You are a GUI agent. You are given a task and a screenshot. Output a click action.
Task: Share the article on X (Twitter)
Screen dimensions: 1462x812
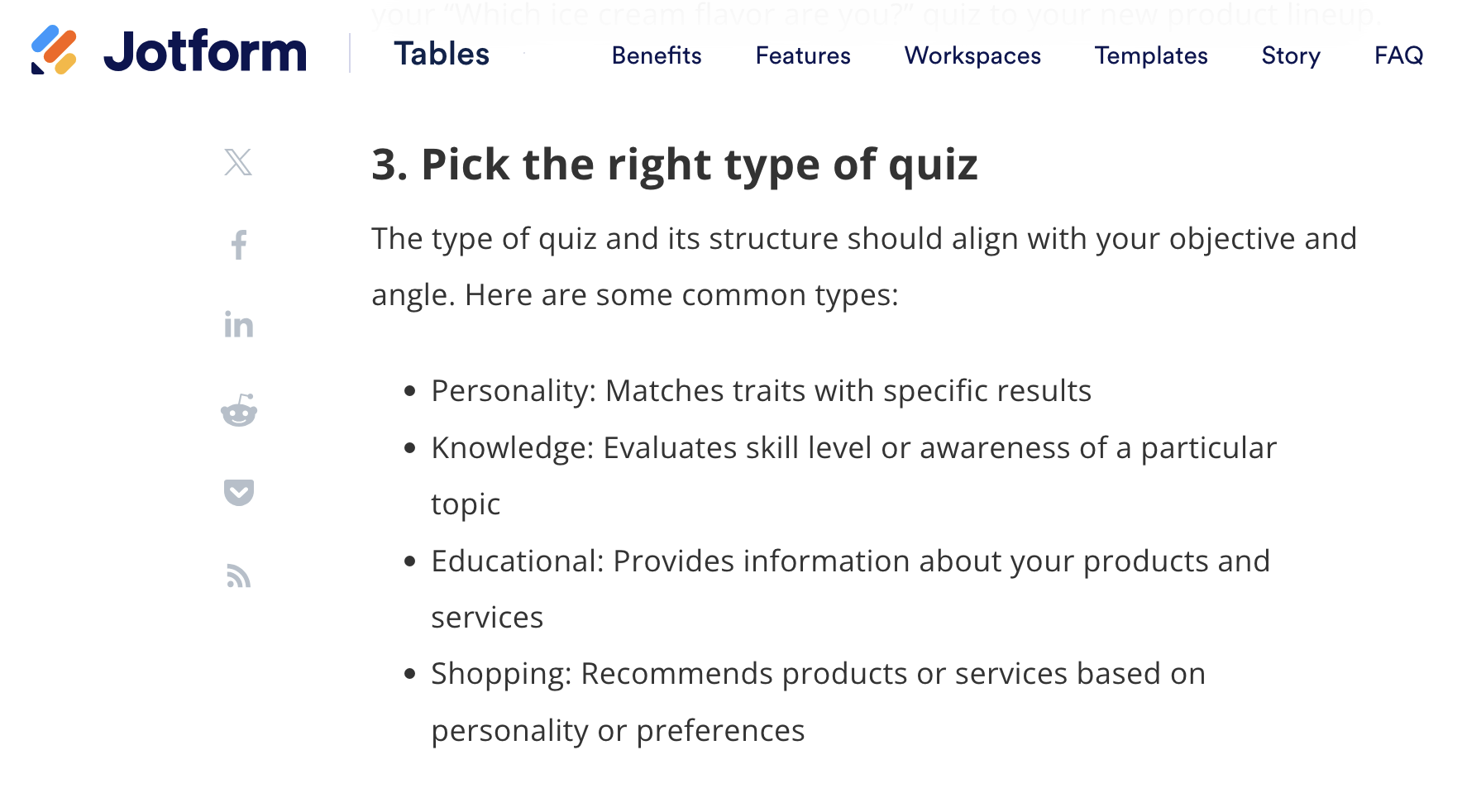coord(238,162)
